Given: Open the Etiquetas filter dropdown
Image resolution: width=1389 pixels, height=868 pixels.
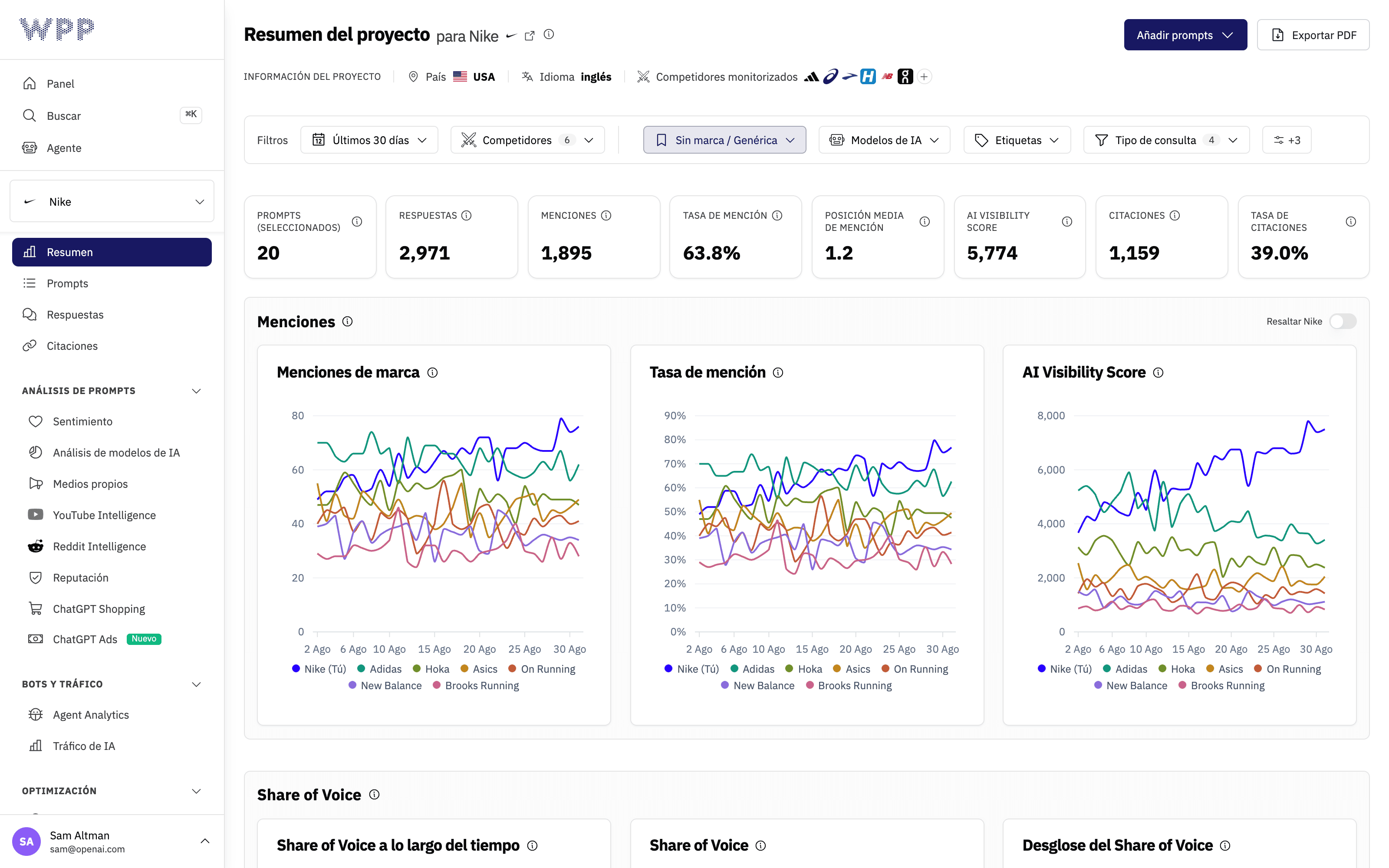Looking at the screenshot, I should [1017, 140].
